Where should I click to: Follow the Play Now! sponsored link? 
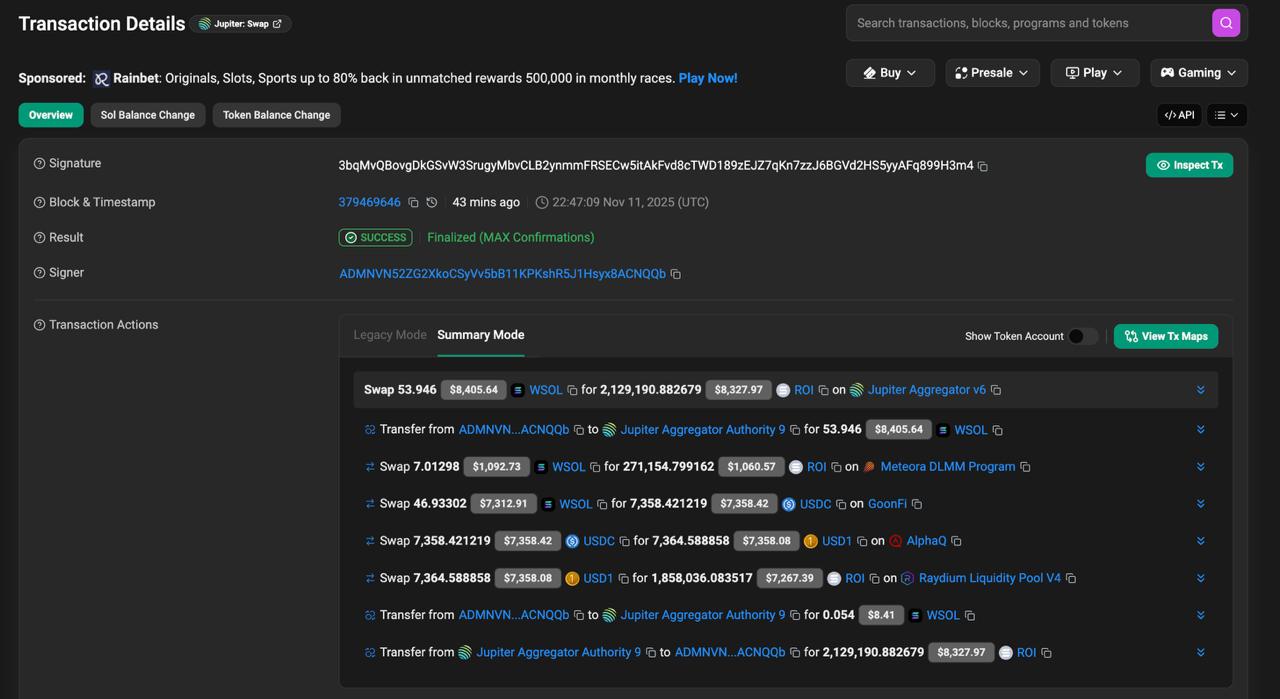tap(708, 78)
